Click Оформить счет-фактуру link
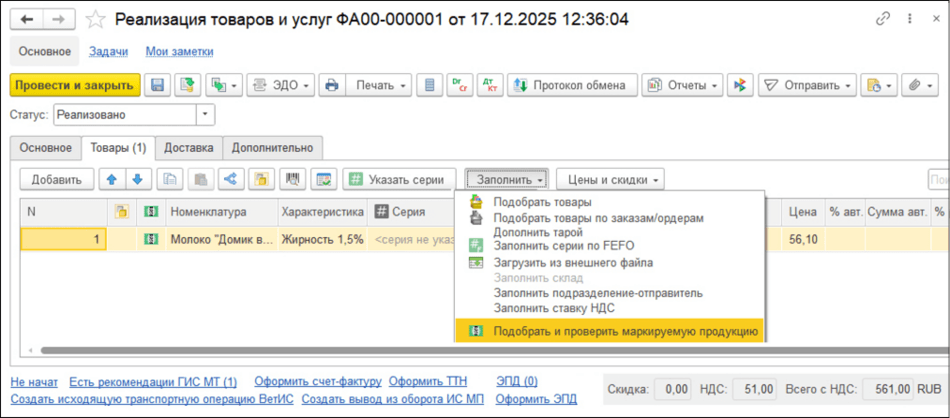This screenshot has width=950, height=418. pos(318,382)
